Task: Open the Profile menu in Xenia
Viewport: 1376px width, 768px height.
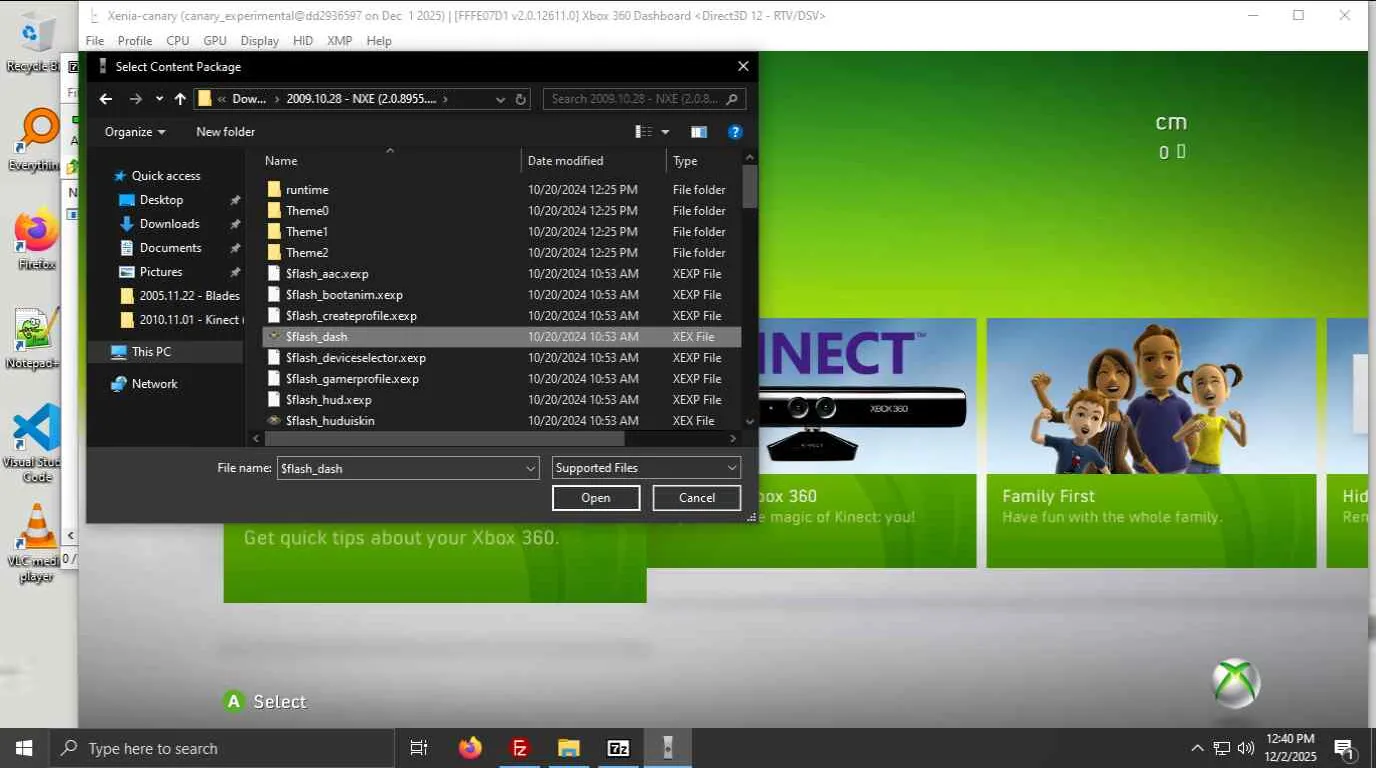Action: pyautogui.click(x=135, y=41)
